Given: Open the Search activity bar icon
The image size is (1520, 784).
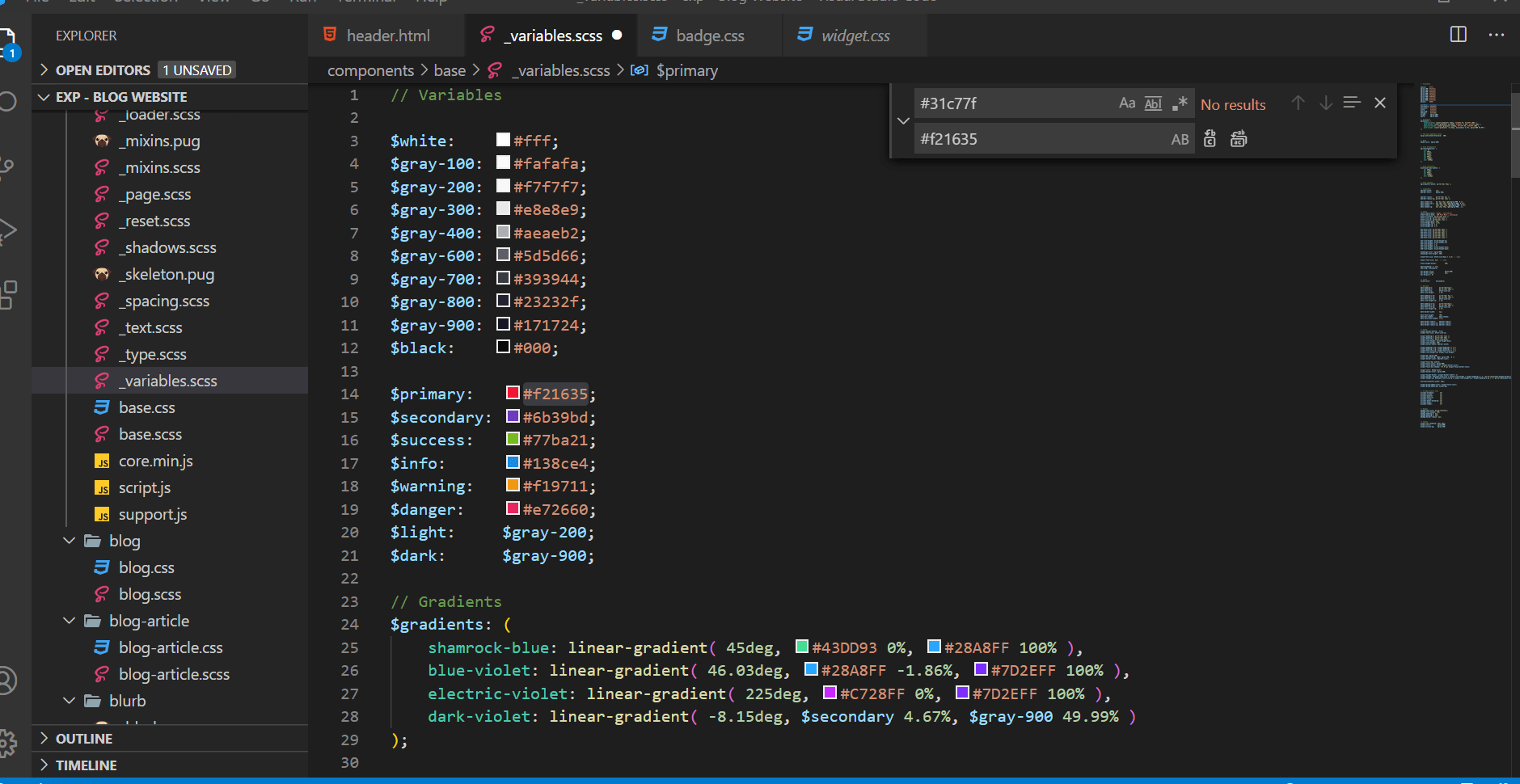Looking at the screenshot, I should [7, 101].
